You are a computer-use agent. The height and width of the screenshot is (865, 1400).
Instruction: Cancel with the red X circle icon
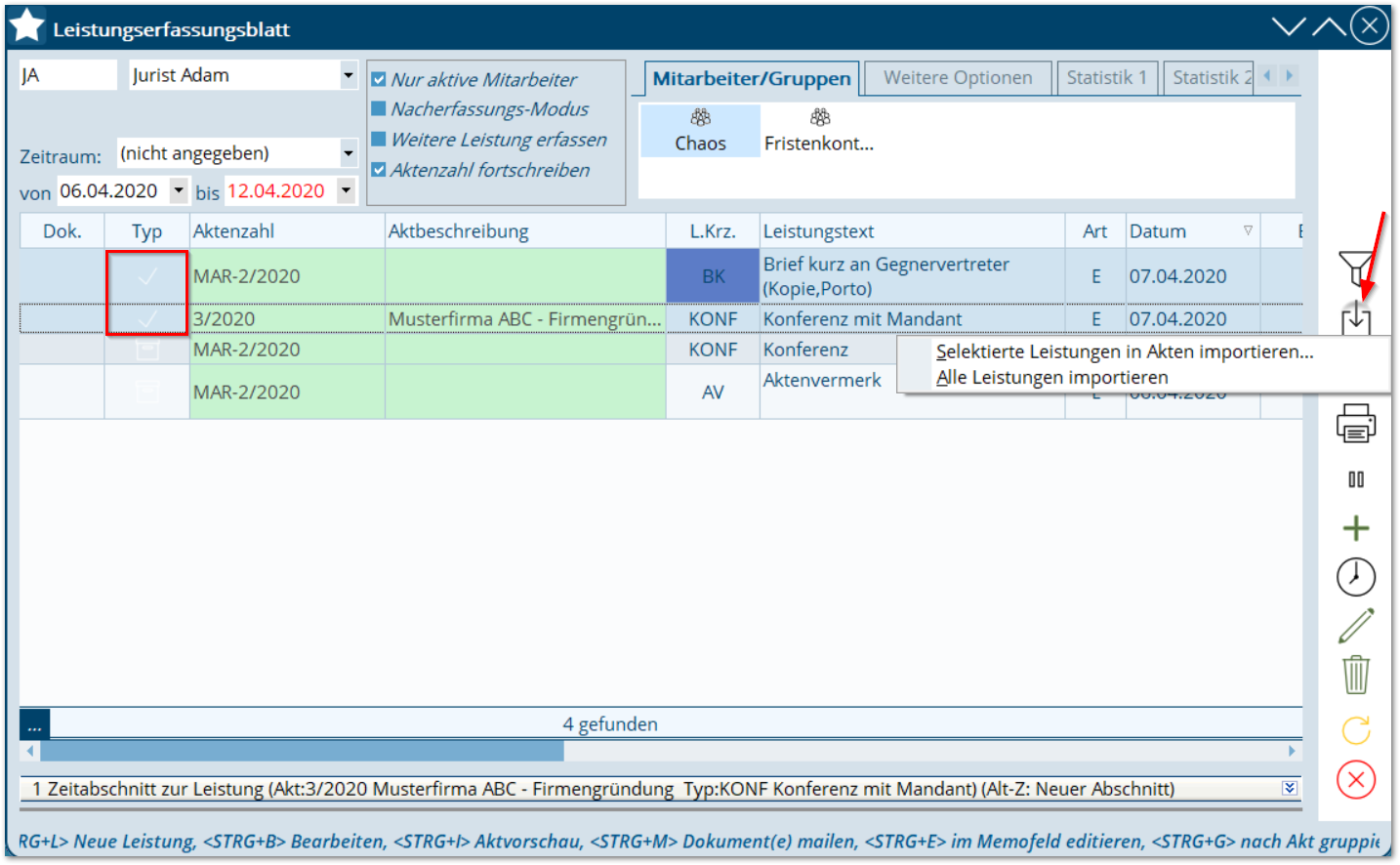pos(1355,779)
